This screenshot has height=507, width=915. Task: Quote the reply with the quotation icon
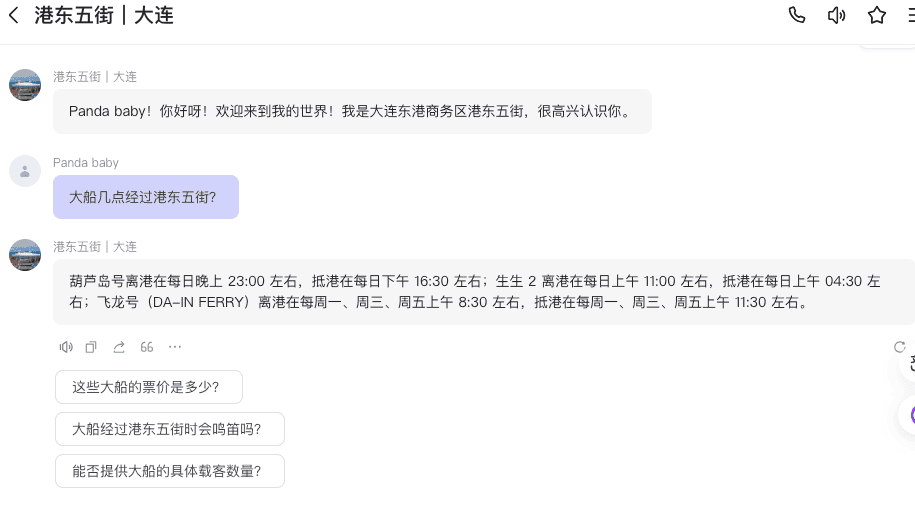pos(147,347)
